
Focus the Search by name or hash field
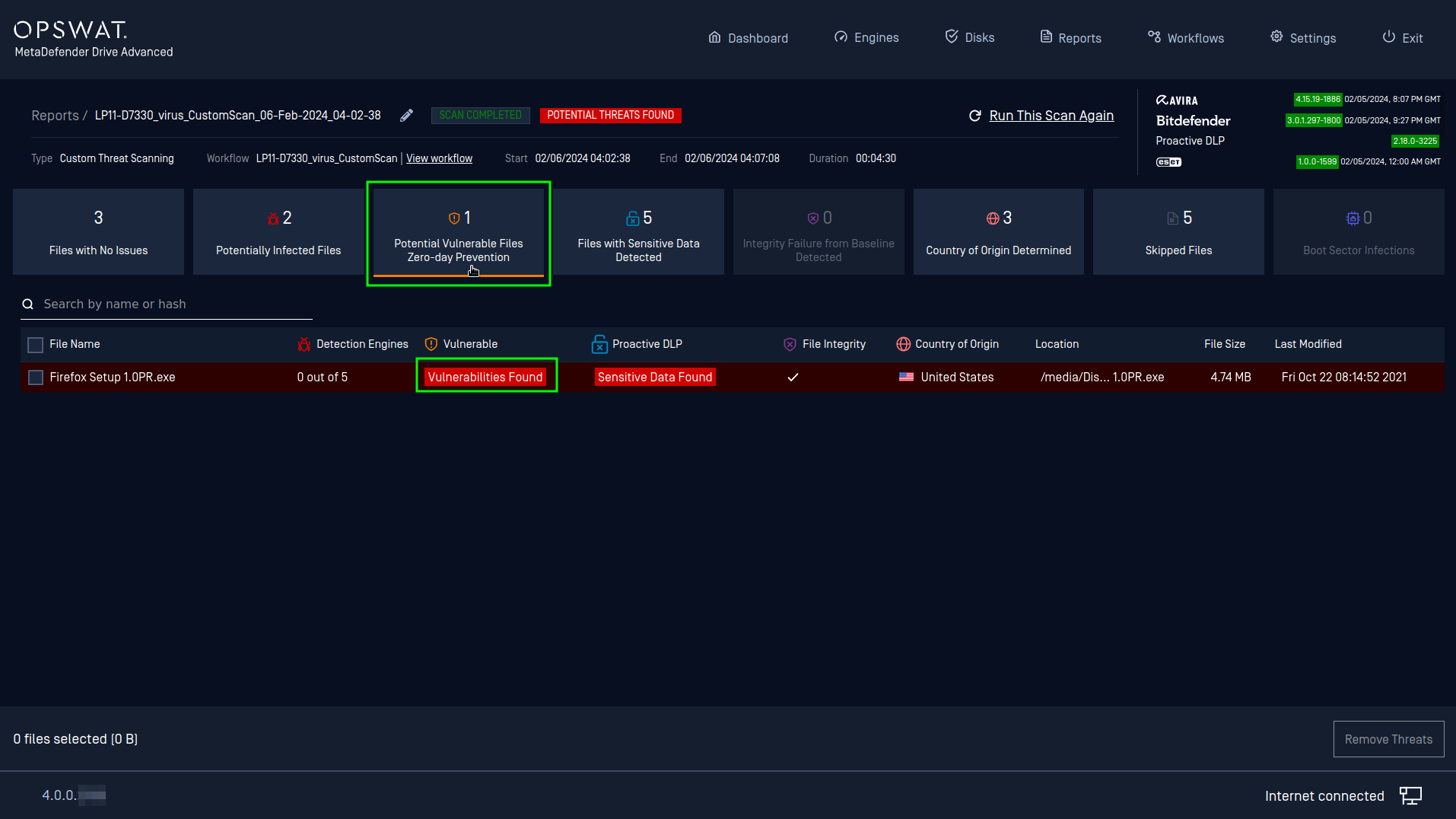(x=167, y=304)
